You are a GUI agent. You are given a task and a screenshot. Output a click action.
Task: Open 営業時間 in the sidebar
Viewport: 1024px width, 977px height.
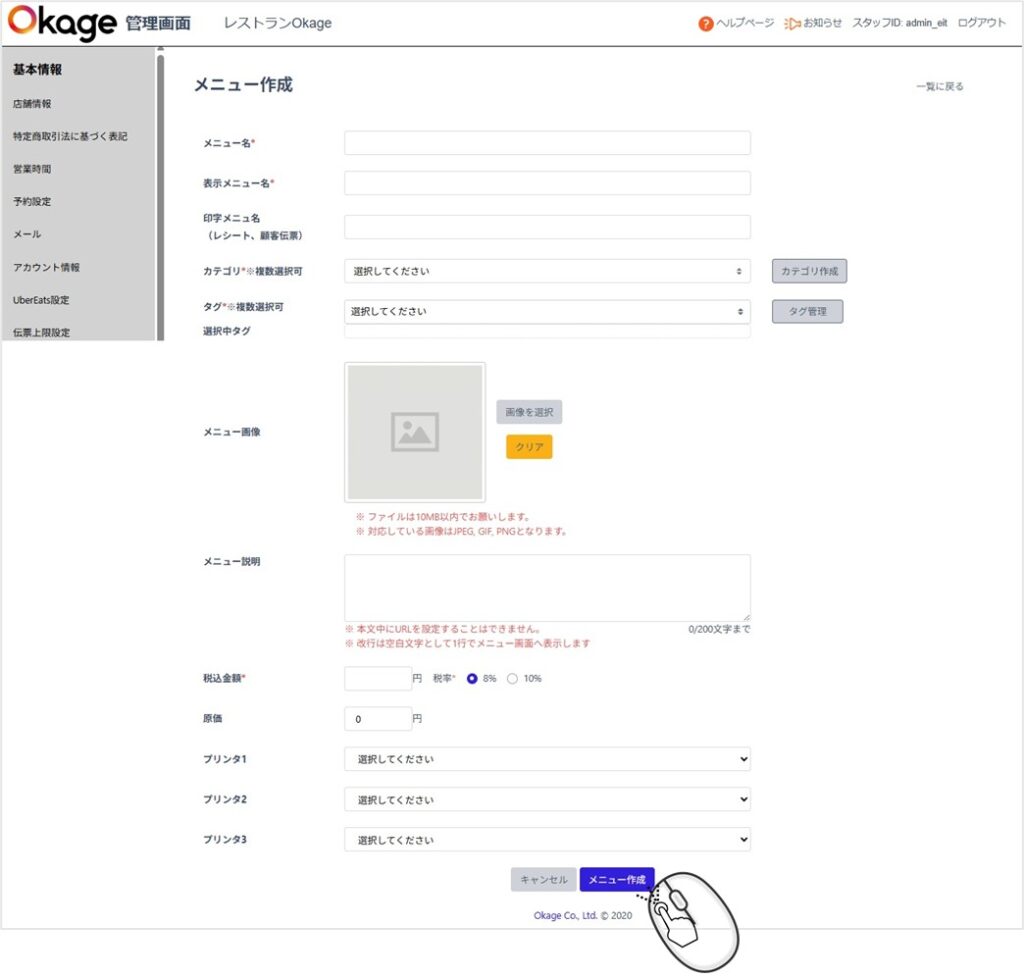point(32,169)
